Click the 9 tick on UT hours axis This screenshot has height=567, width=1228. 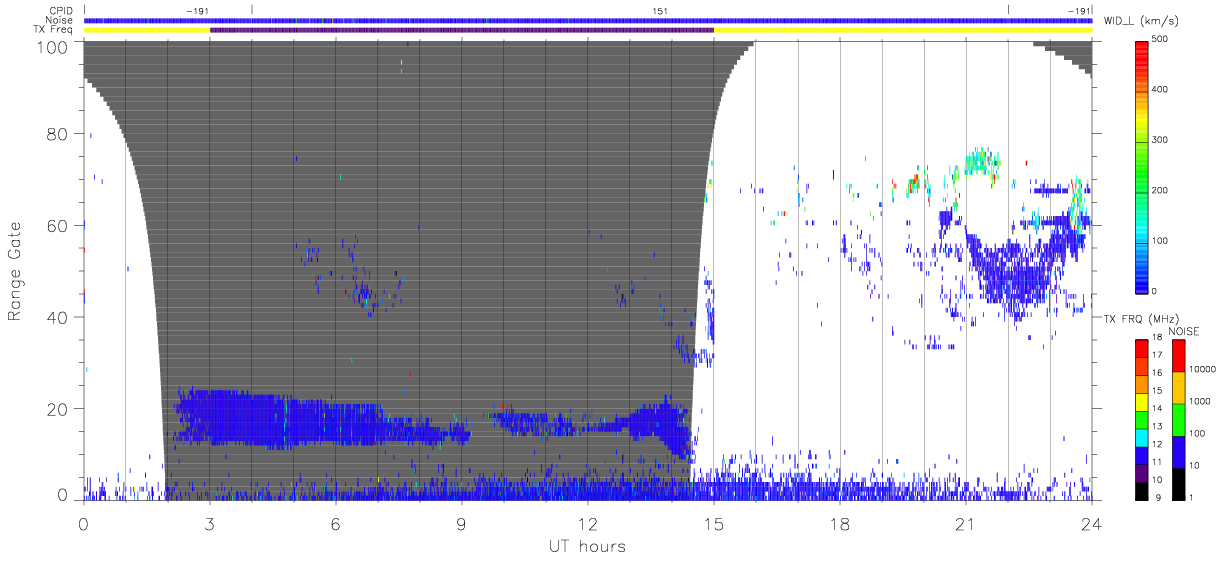pos(462,523)
